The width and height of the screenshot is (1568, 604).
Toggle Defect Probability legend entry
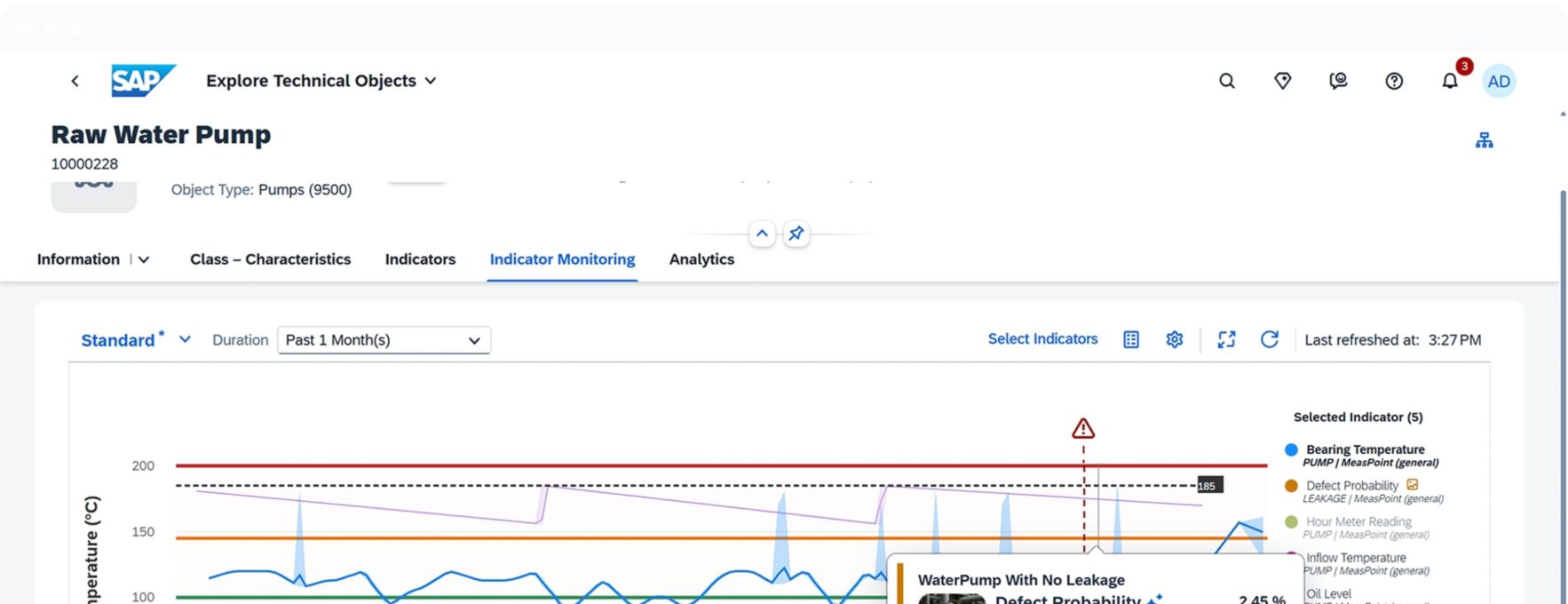tap(1351, 486)
